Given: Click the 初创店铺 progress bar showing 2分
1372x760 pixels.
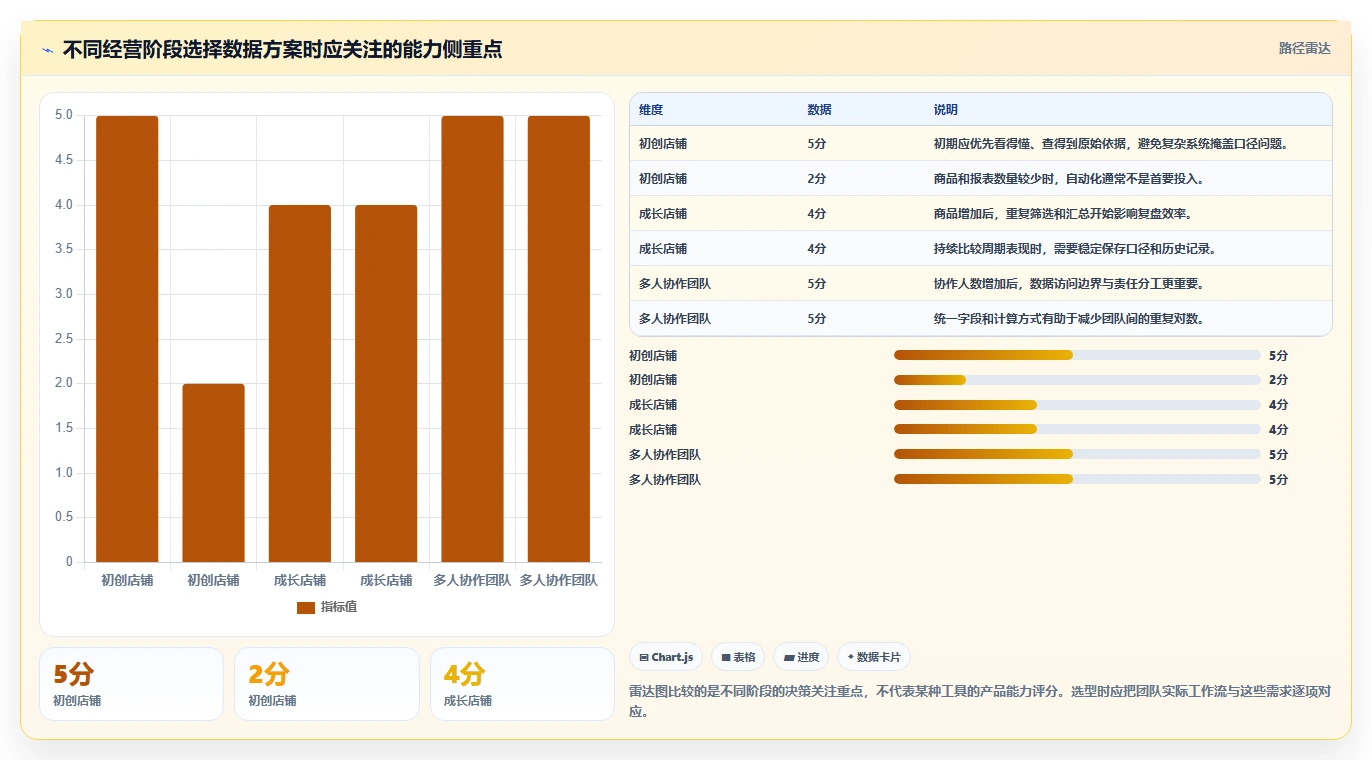Looking at the screenshot, I should click(x=1077, y=380).
